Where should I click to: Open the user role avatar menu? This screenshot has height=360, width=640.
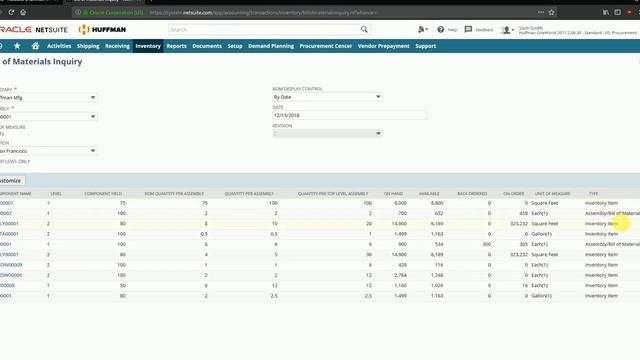tap(507, 30)
